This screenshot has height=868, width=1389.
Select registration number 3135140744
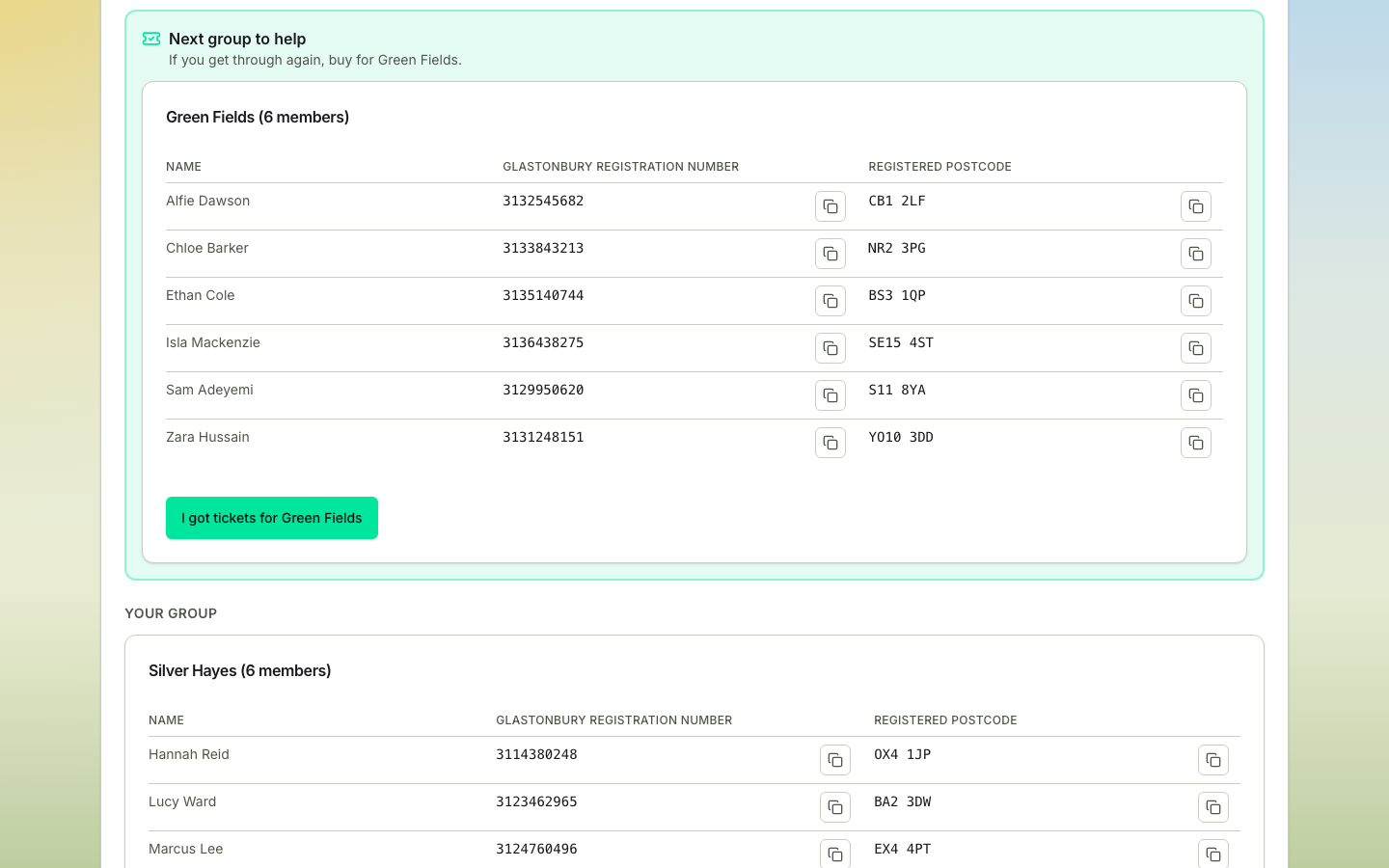tap(543, 295)
